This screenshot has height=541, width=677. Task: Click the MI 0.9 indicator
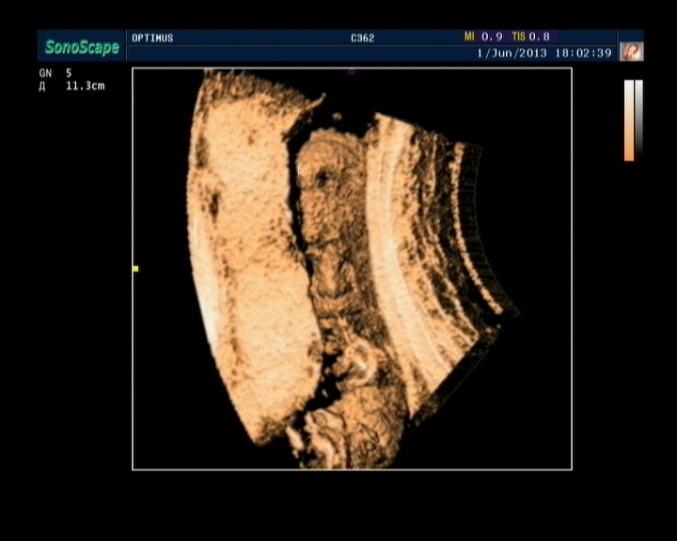click(x=484, y=37)
